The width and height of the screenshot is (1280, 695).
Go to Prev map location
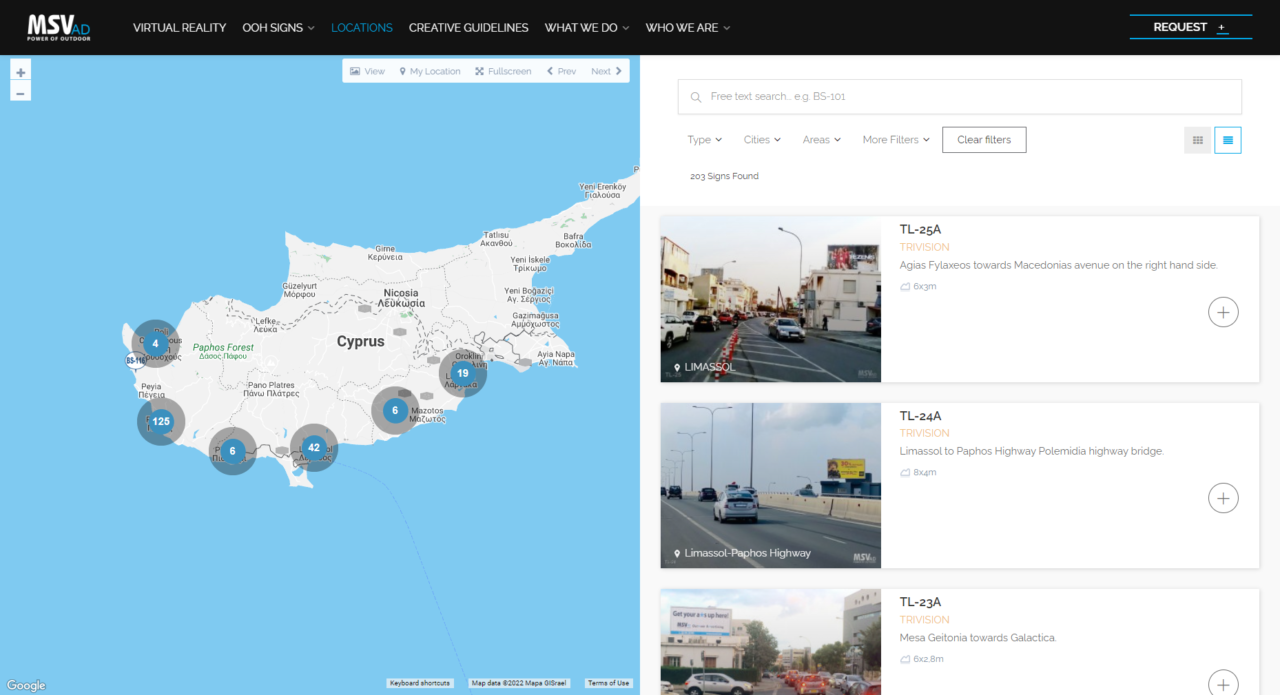561,71
